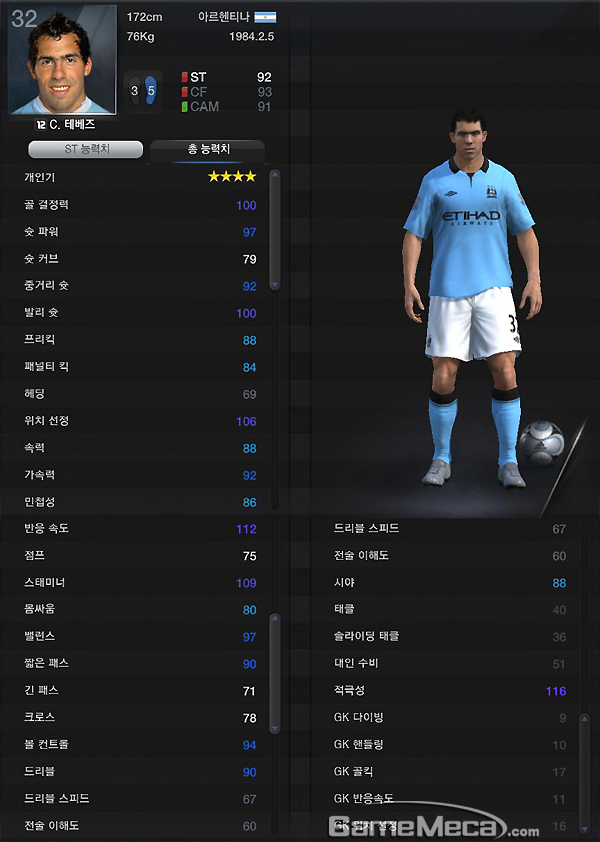
Task: Click the 3D player model in Etihad kit
Action: click(471, 299)
